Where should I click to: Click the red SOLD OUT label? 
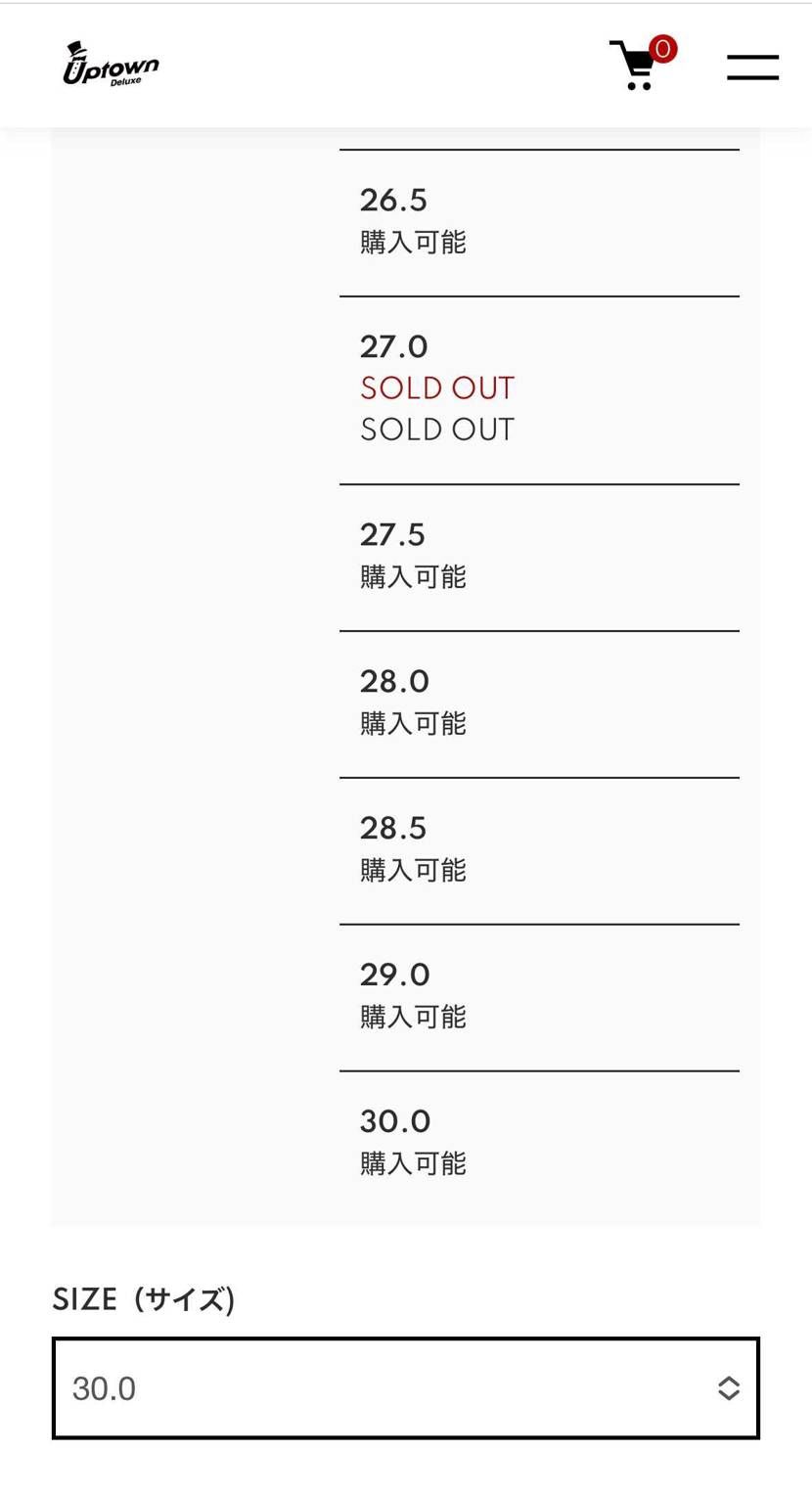pos(436,388)
